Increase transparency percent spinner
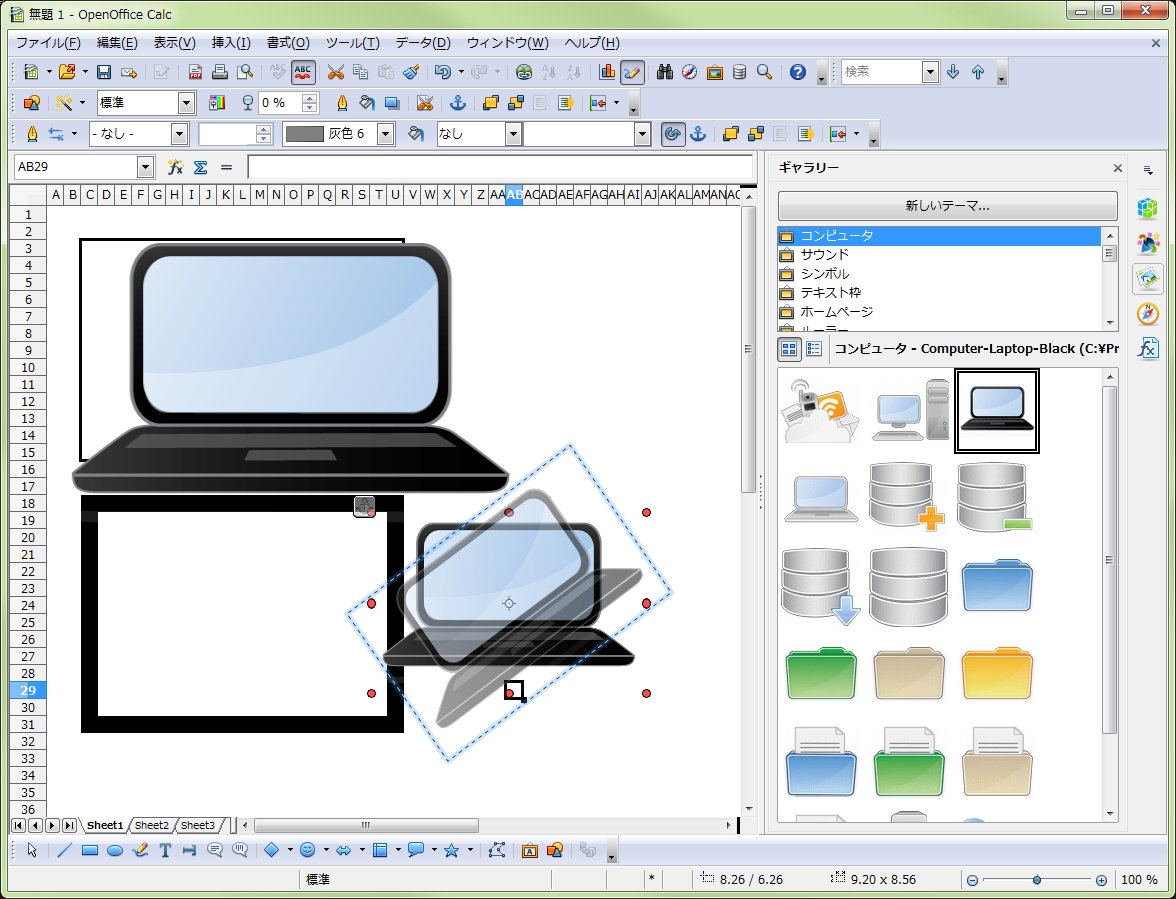 point(310,97)
